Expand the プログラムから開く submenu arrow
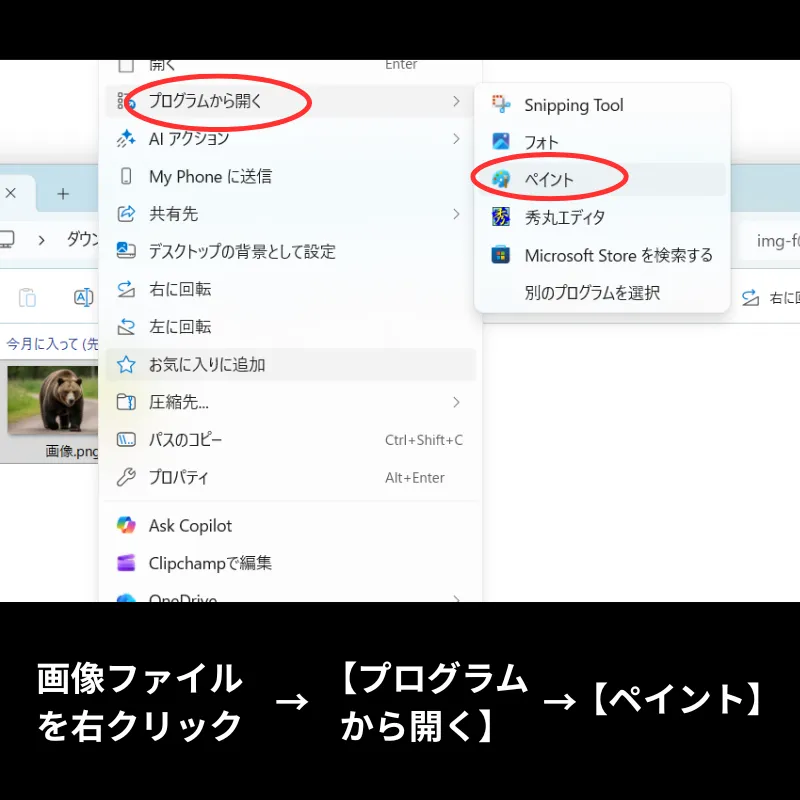800x800 pixels. point(456,101)
